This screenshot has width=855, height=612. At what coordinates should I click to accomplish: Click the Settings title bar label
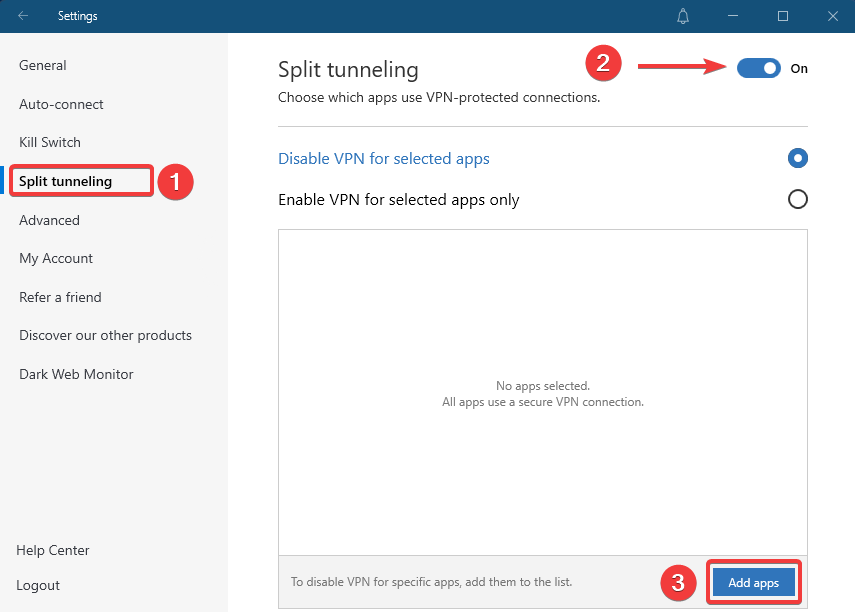click(77, 16)
